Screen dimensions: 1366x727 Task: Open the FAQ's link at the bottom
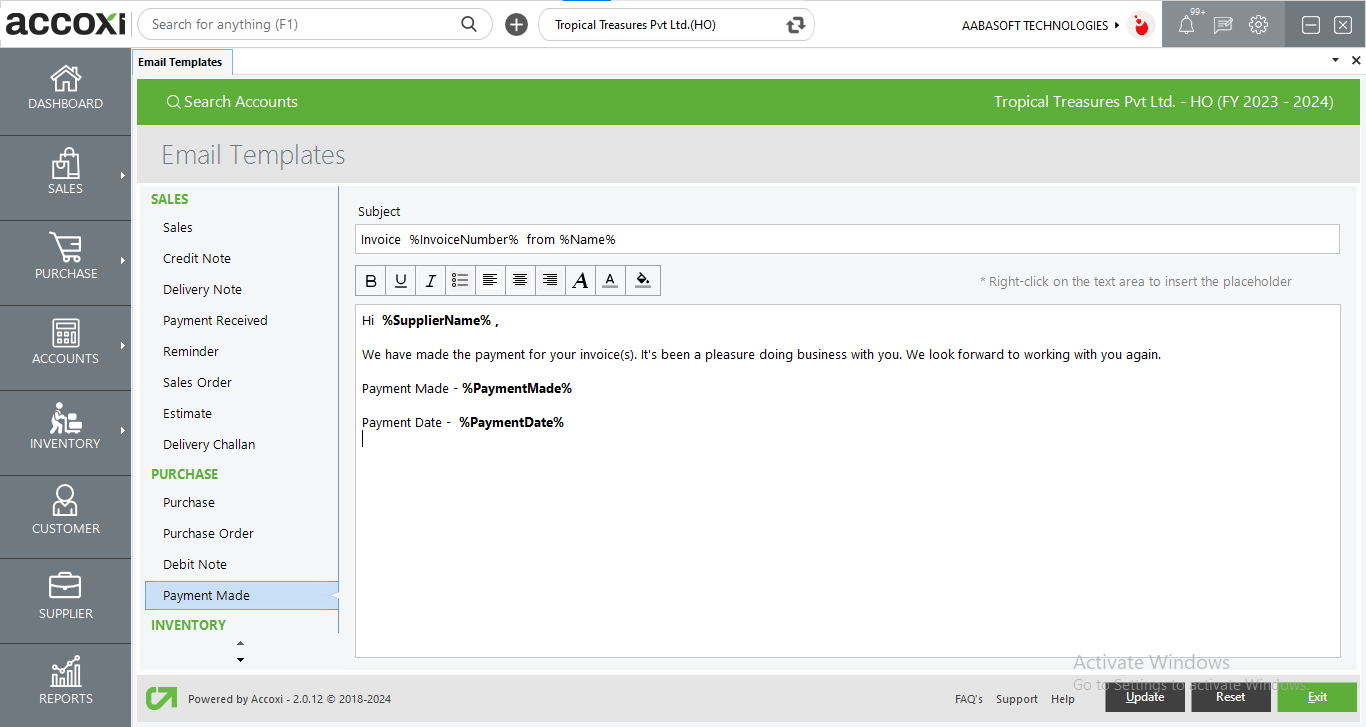[968, 699]
